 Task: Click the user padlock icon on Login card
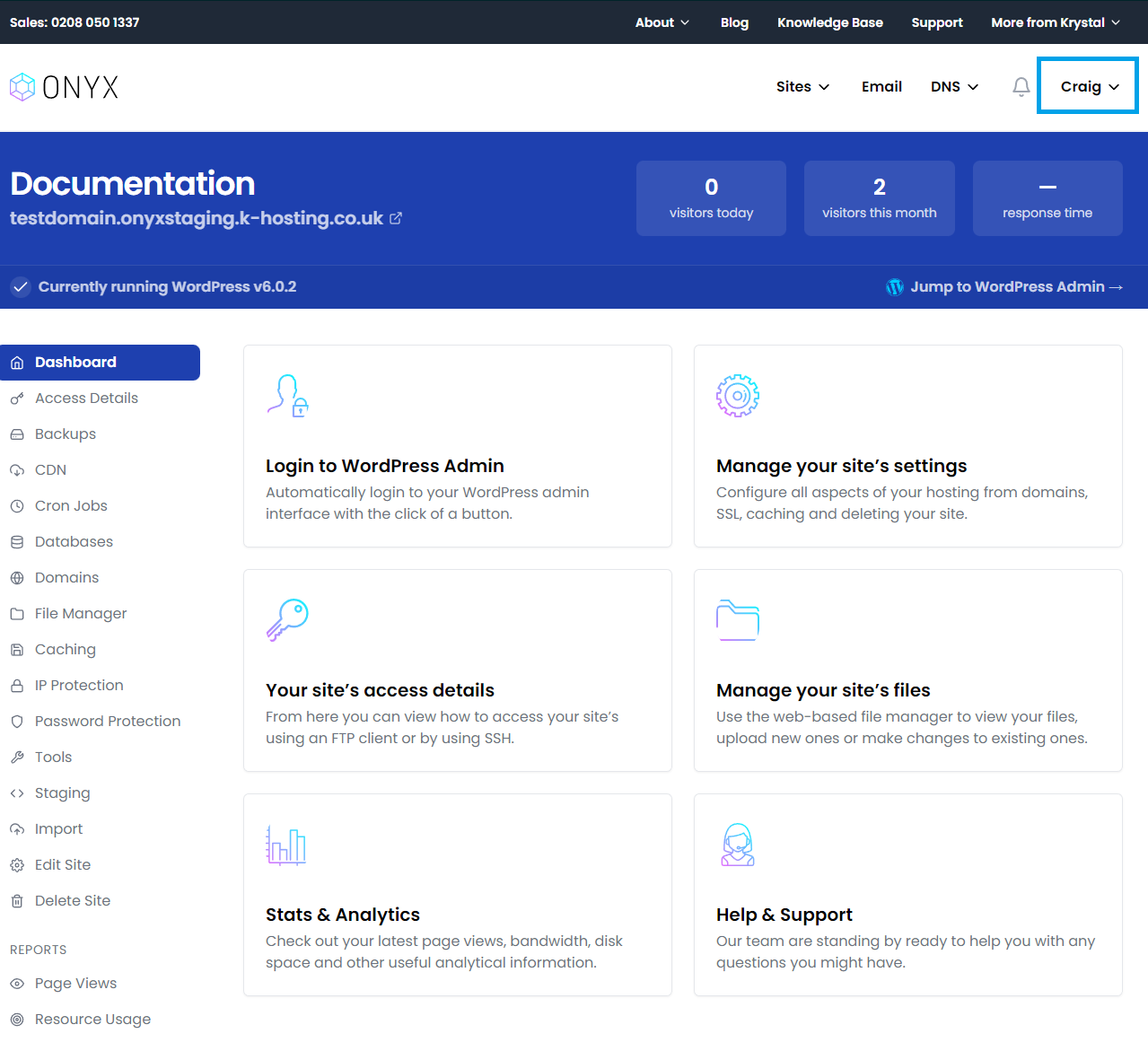(288, 396)
